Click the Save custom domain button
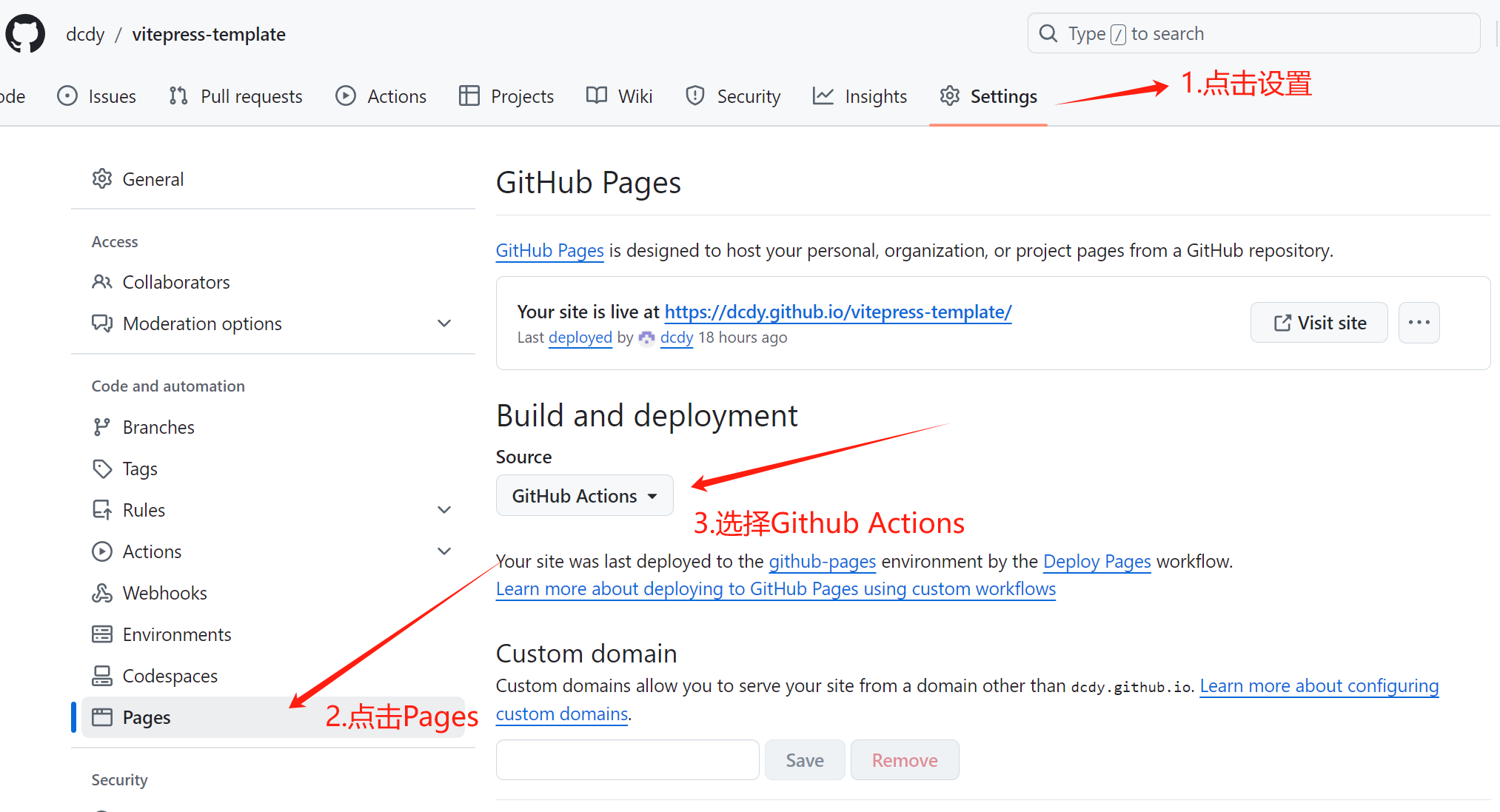This screenshot has width=1500, height=812. [x=805, y=760]
